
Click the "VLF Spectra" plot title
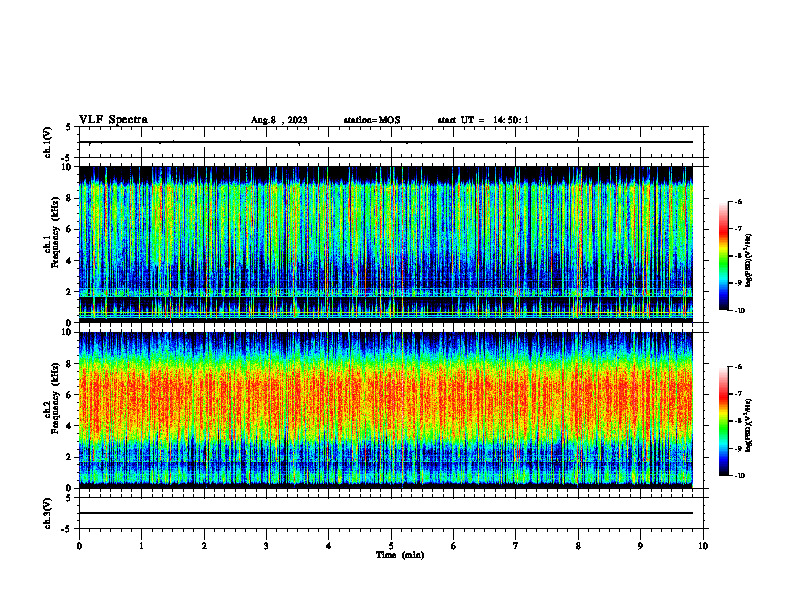(113, 120)
